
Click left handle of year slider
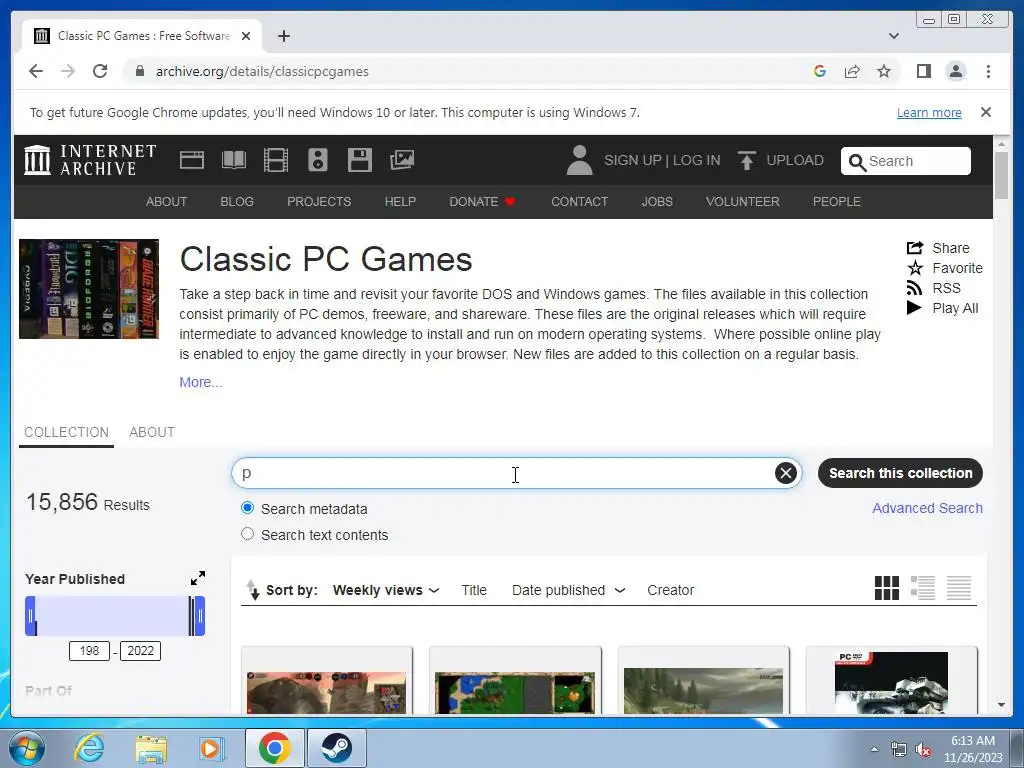pyautogui.click(x=30, y=616)
